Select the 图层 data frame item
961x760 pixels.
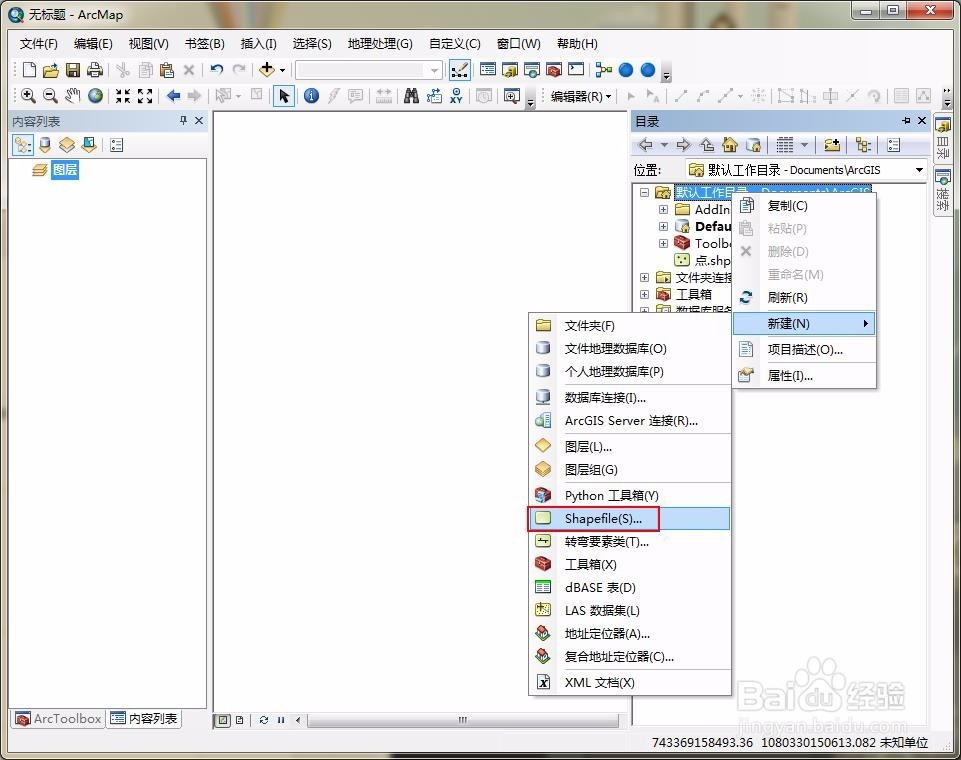click(64, 170)
